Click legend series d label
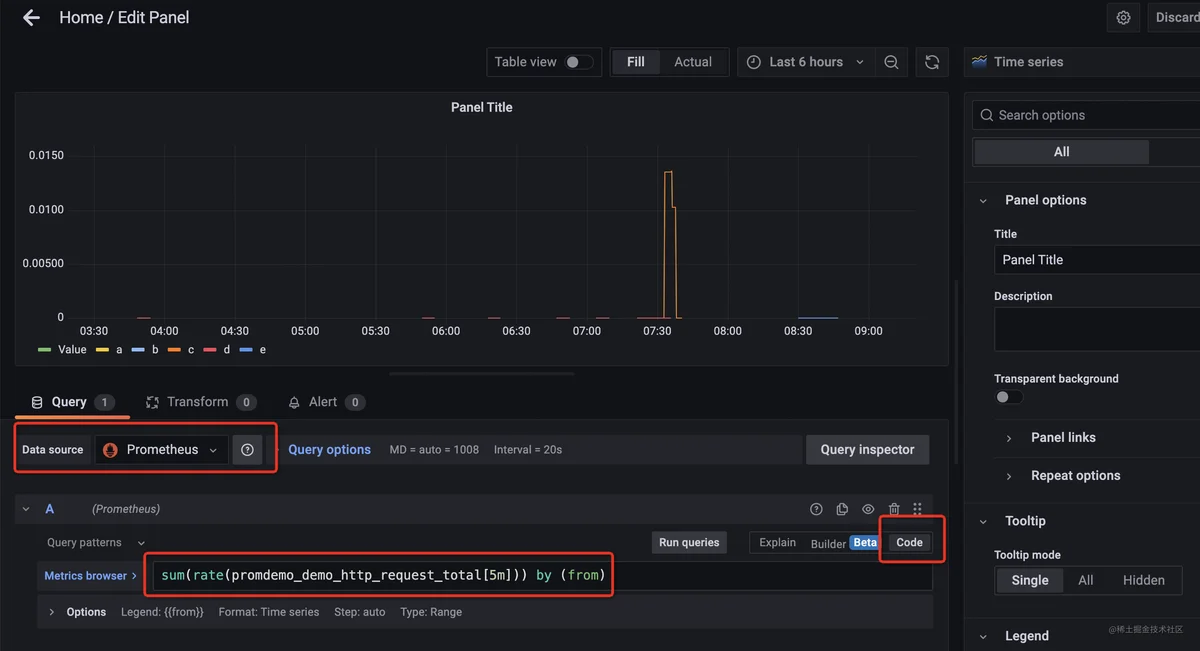This screenshot has width=1200, height=651. point(227,350)
